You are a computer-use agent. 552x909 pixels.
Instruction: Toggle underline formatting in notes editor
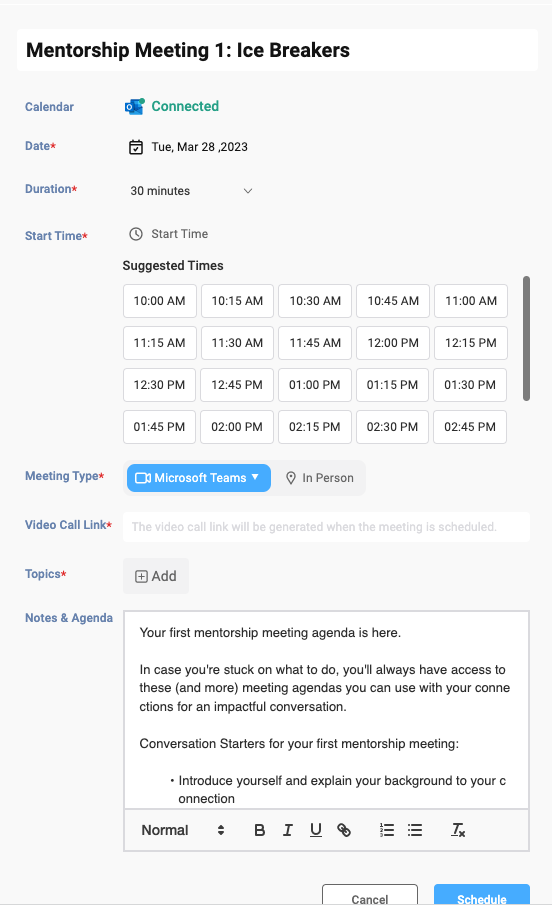coord(315,830)
